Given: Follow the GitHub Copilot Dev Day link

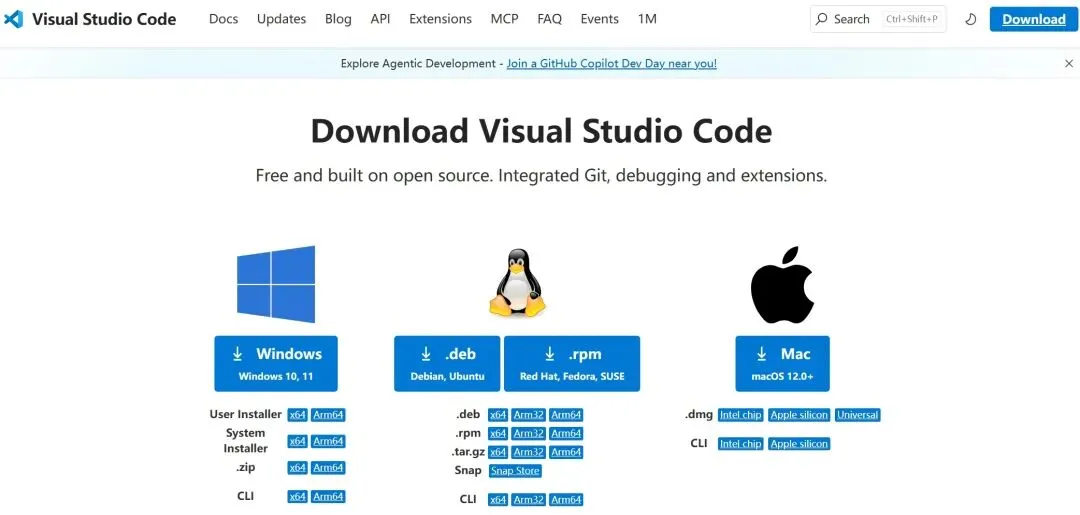Looking at the screenshot, I should (612, 63).
